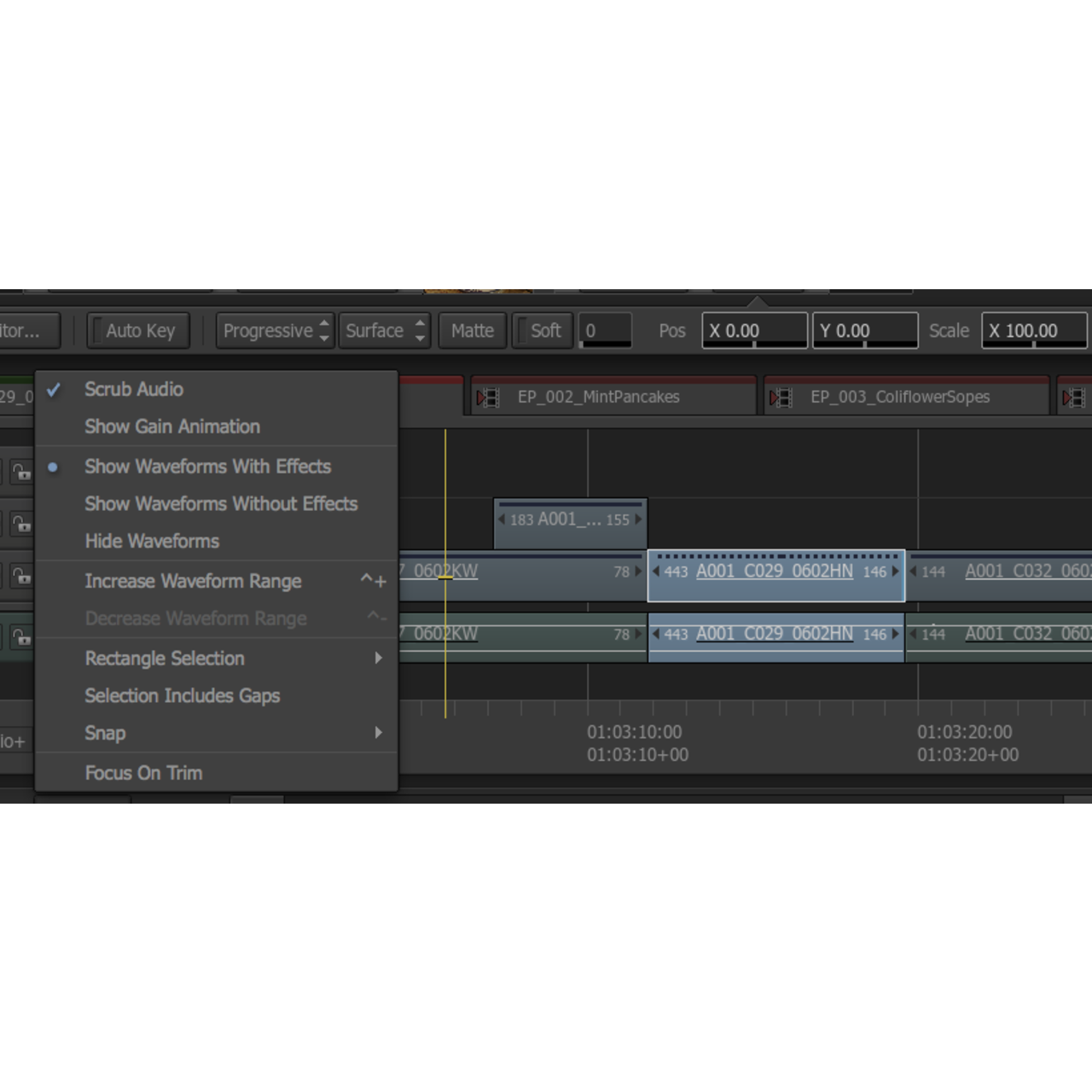Expand the Rectangle Selection submenu

point(164,658)
